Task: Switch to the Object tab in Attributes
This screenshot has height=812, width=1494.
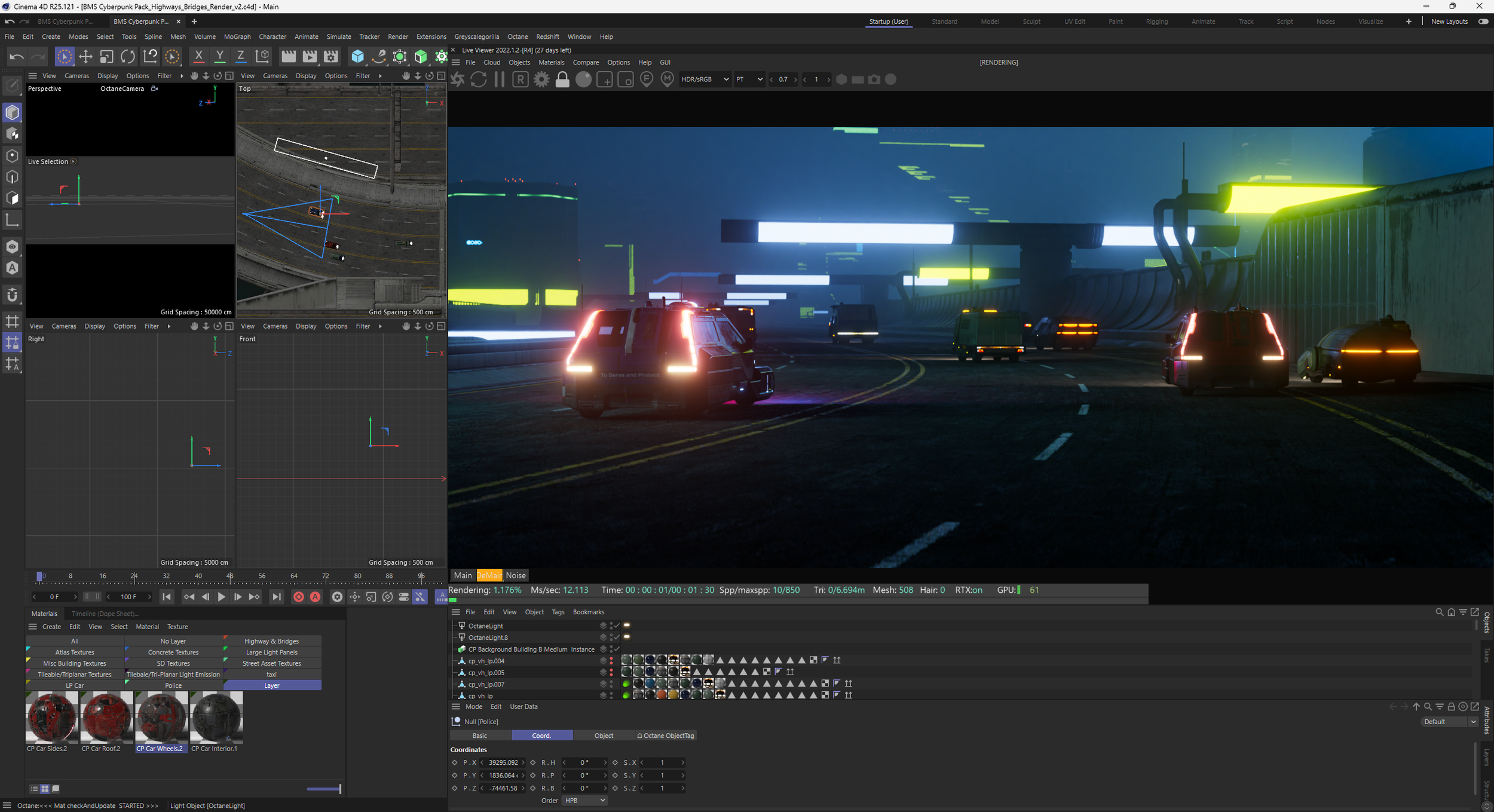Action: 604,736
